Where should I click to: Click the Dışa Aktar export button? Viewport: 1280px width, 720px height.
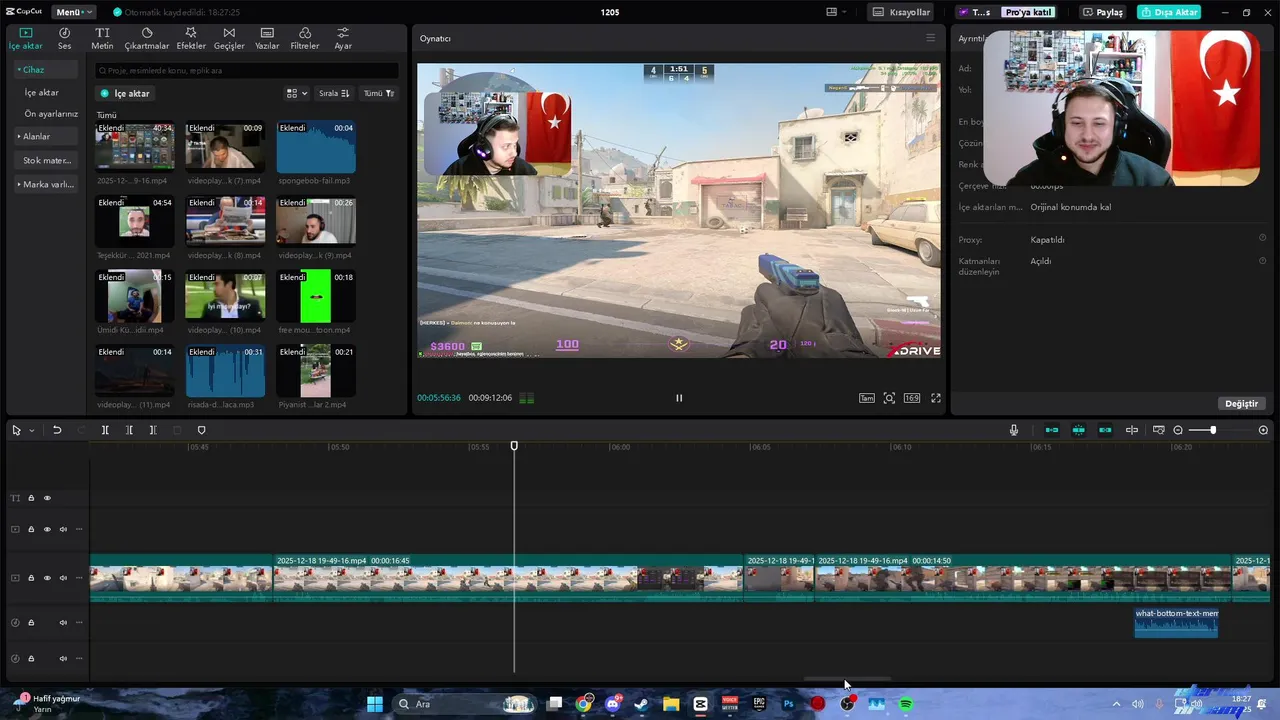(x=1169, y=12)
